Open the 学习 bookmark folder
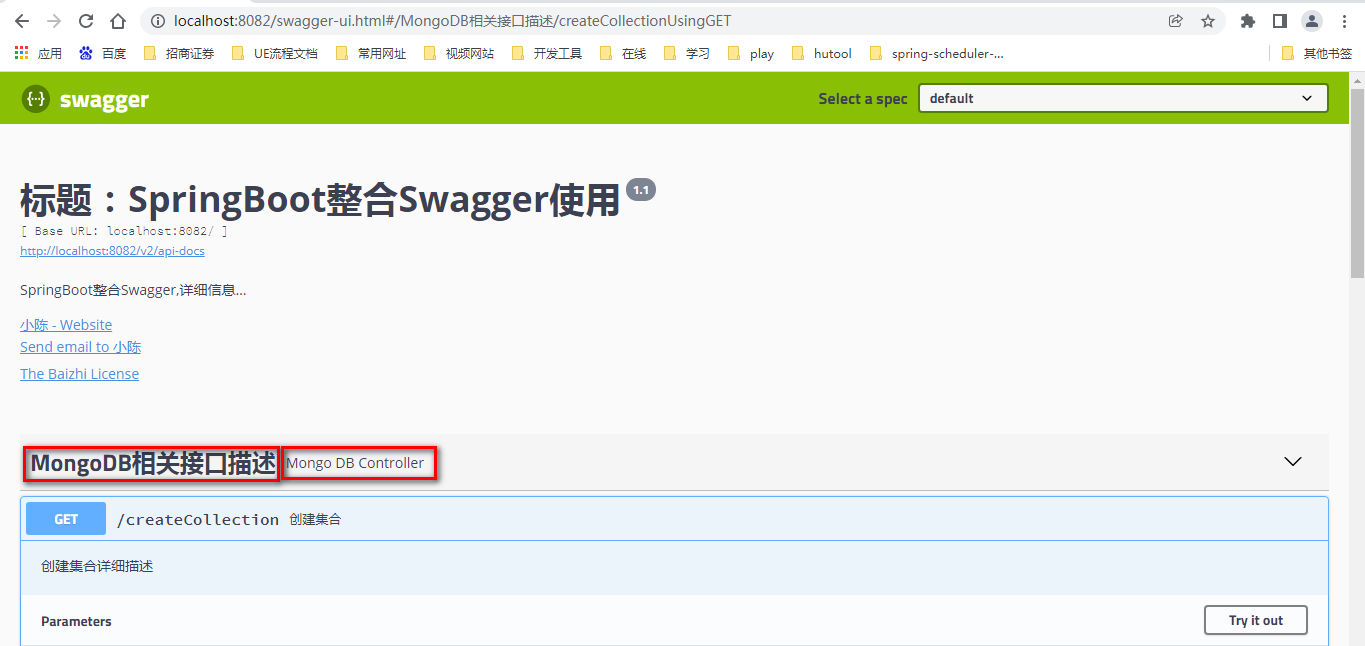 (x=687, y=53)
